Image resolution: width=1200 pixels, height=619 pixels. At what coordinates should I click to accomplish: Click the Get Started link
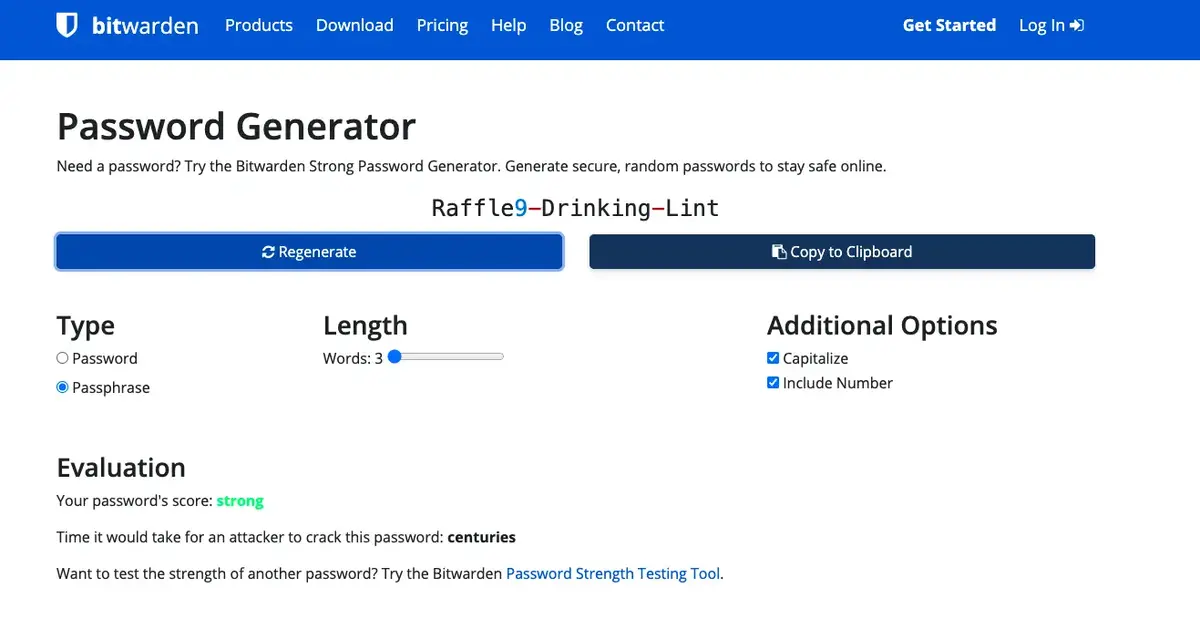point(949,25)
